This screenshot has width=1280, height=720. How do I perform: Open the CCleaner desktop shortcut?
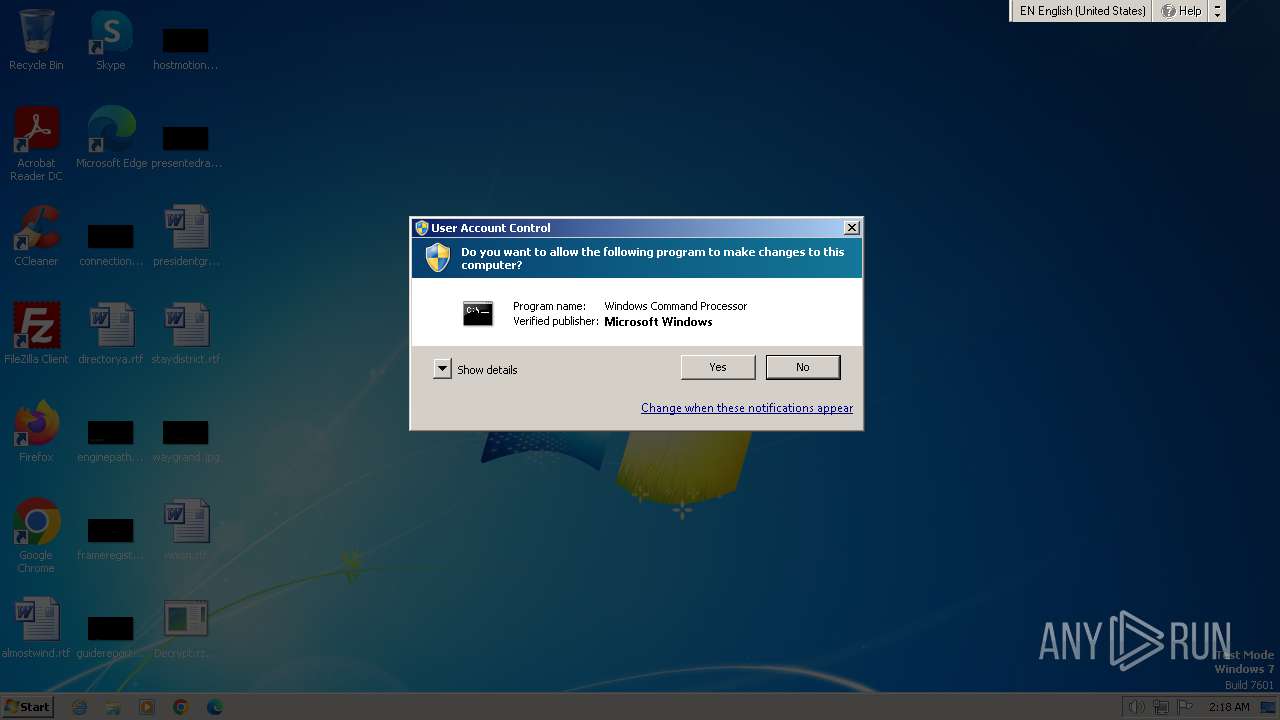click(x=36, y=236)
